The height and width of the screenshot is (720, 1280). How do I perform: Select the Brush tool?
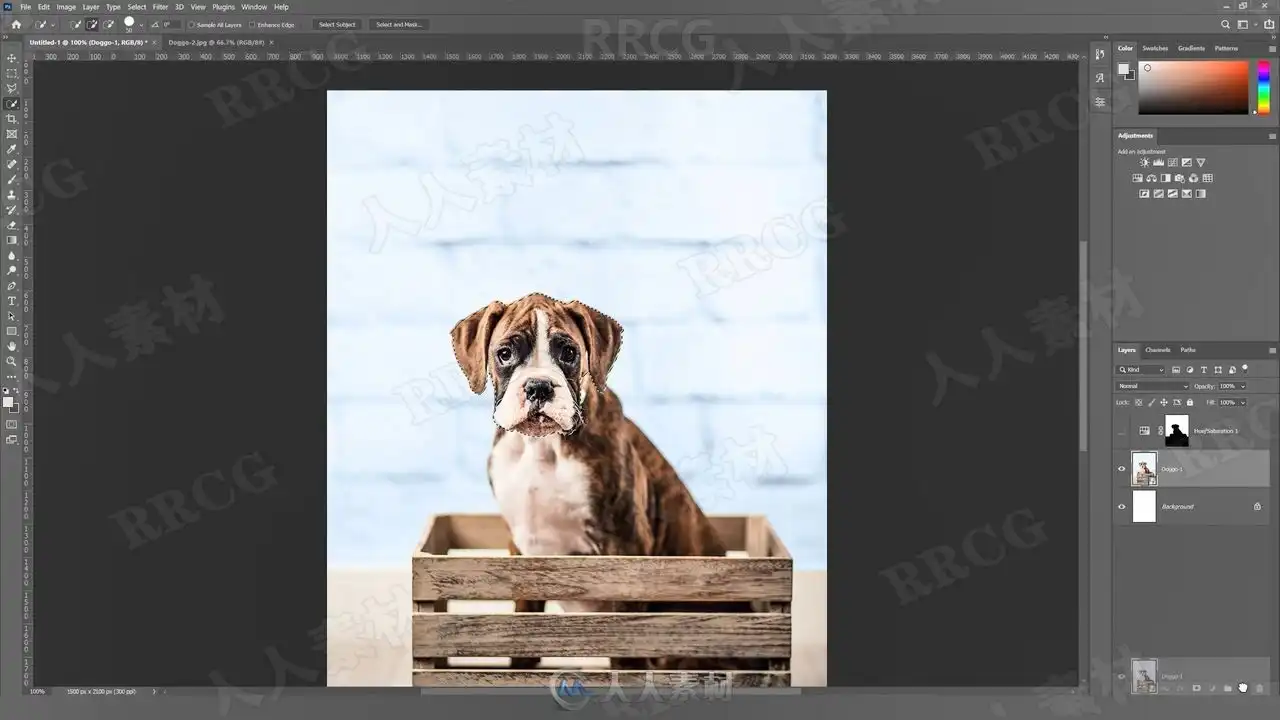12,179
